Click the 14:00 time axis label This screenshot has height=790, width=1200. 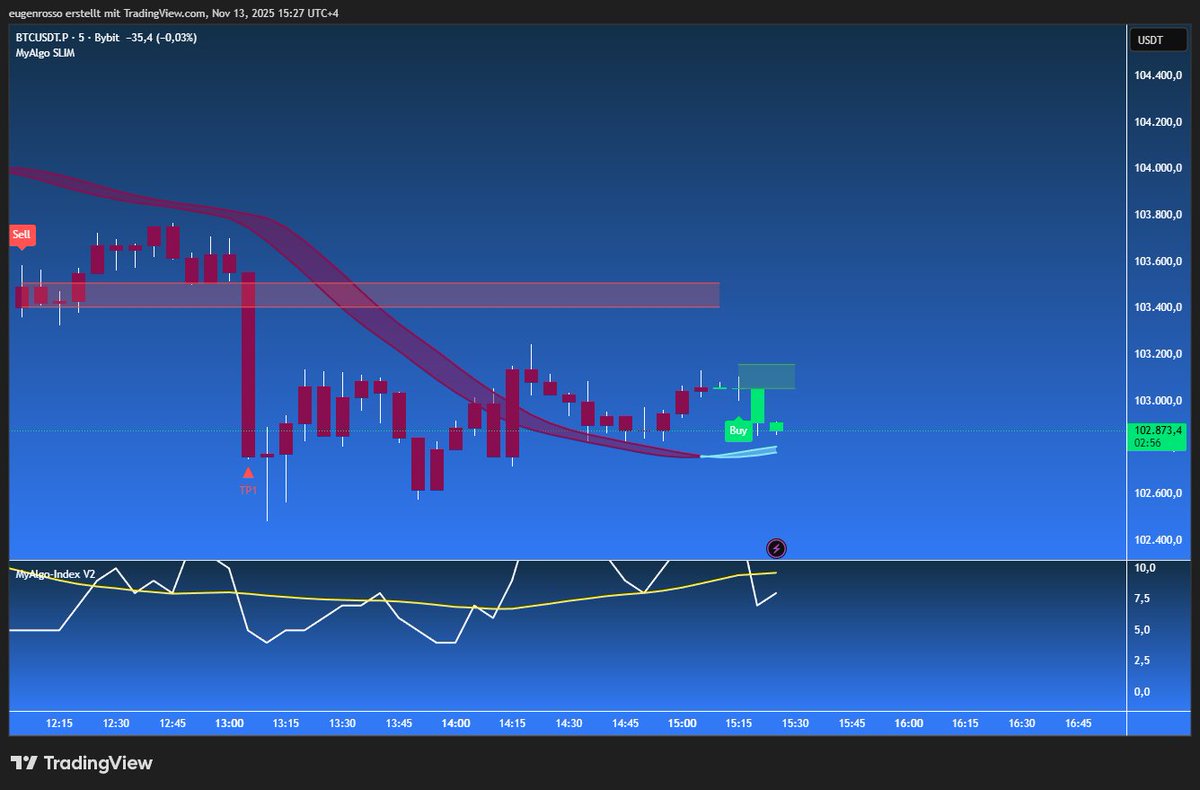pos(456,723)
